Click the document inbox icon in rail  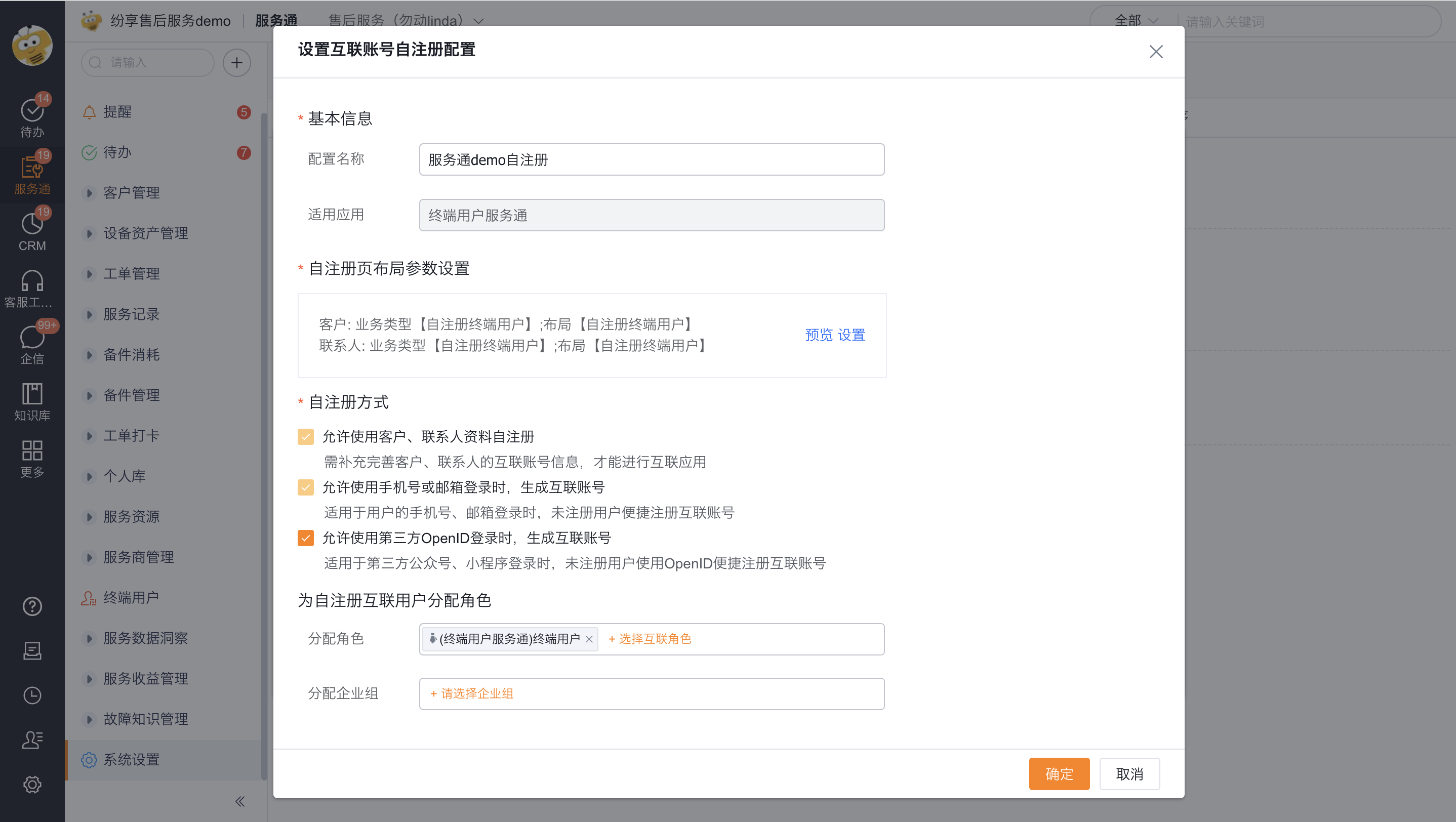pyautogui.click(x=32, y=651)
